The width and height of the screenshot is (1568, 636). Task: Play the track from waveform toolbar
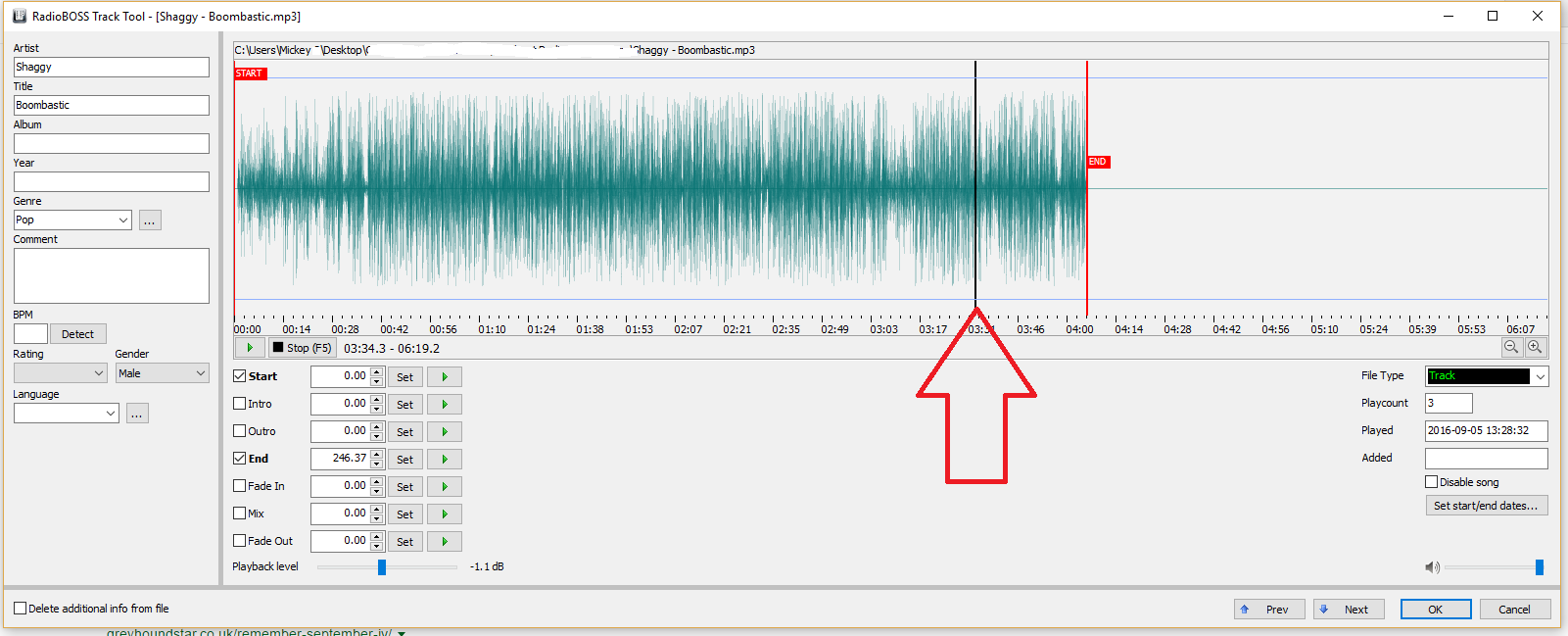pyautogui.click(x=250, y=348)
